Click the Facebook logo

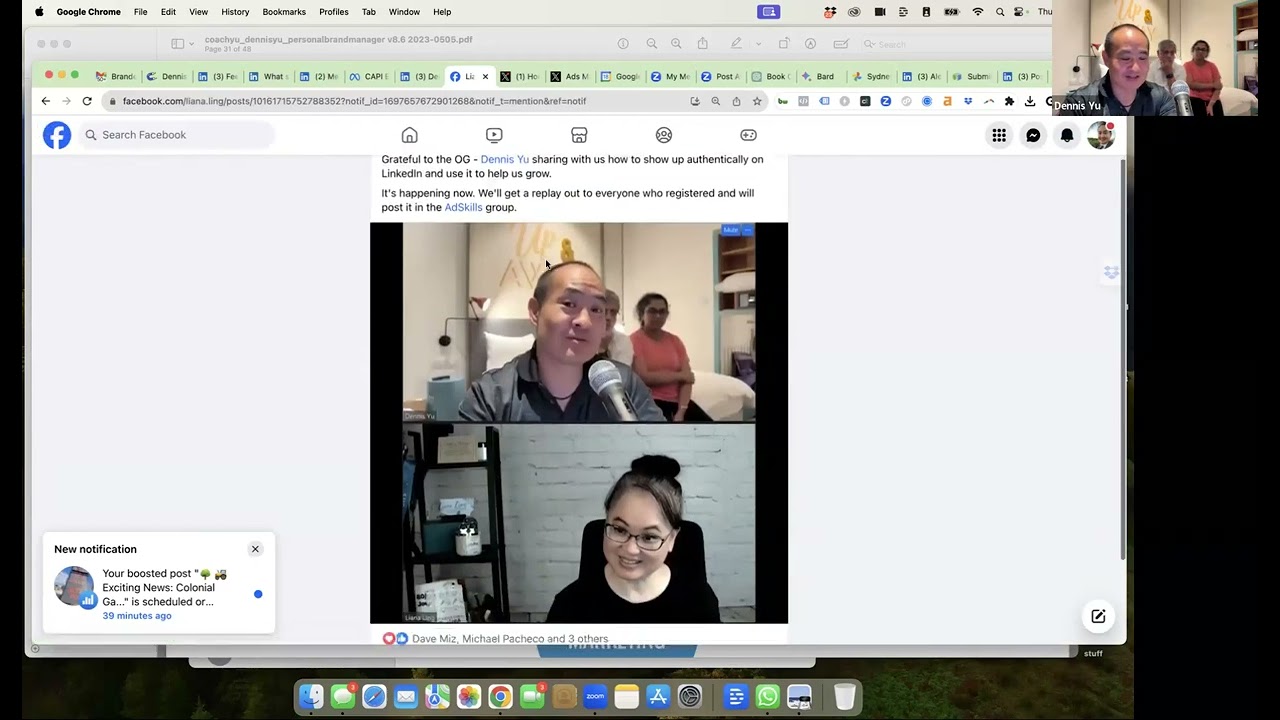57,135
